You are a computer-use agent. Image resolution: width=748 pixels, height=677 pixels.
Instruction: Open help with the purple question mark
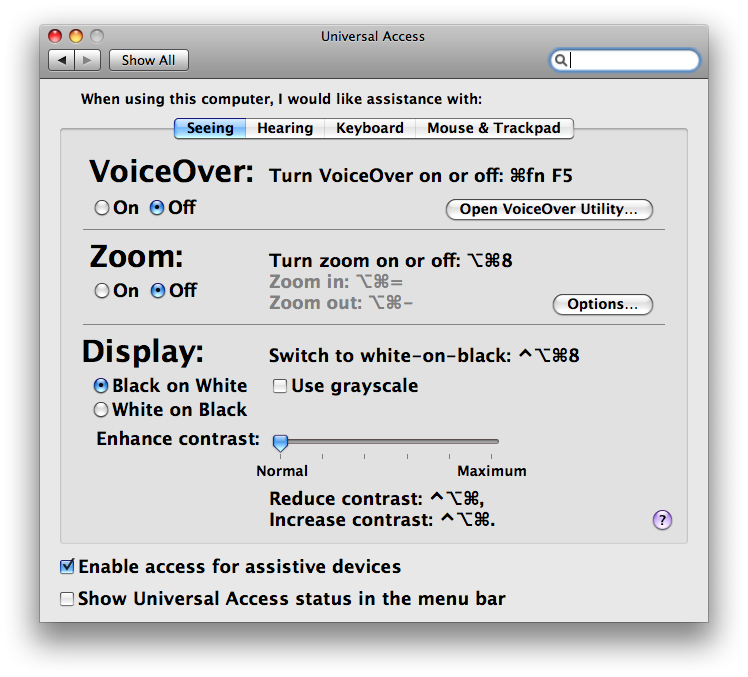(662, 520)
